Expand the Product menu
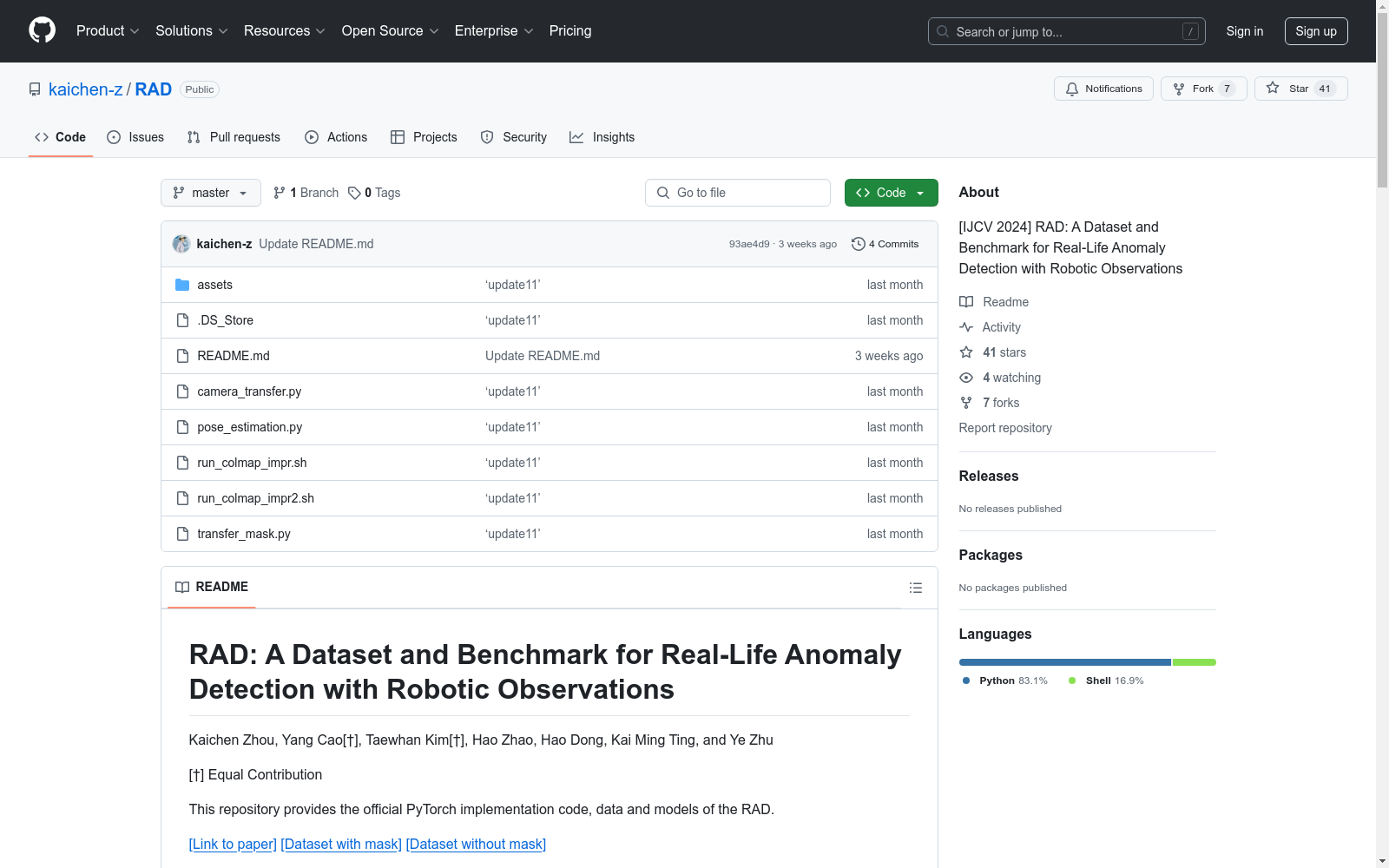The image size is (1389, 868). click(108, 30)
